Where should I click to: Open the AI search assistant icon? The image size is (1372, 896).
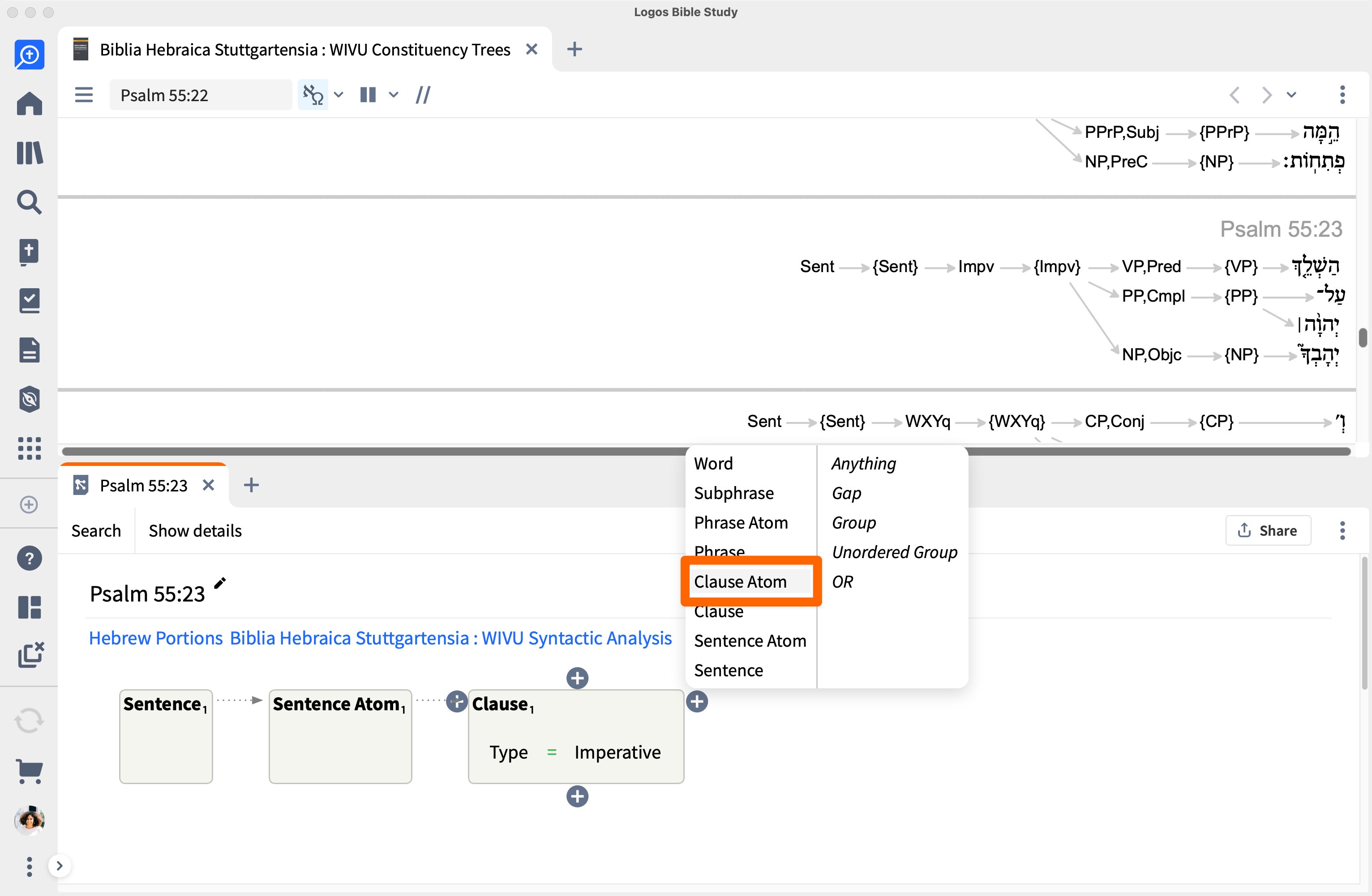tap(30, 55)
